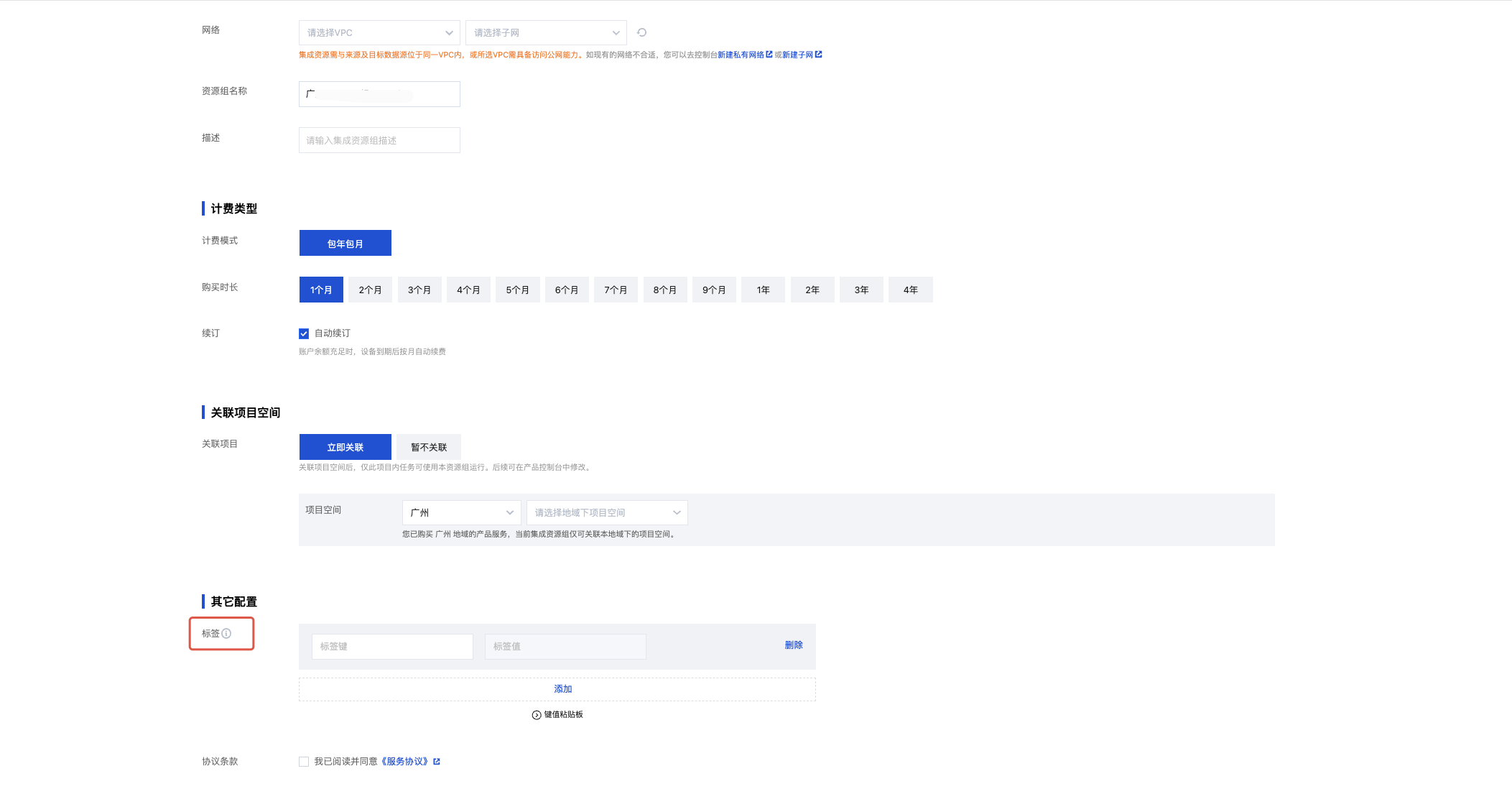Click the network refresh icon

[641, 32]
